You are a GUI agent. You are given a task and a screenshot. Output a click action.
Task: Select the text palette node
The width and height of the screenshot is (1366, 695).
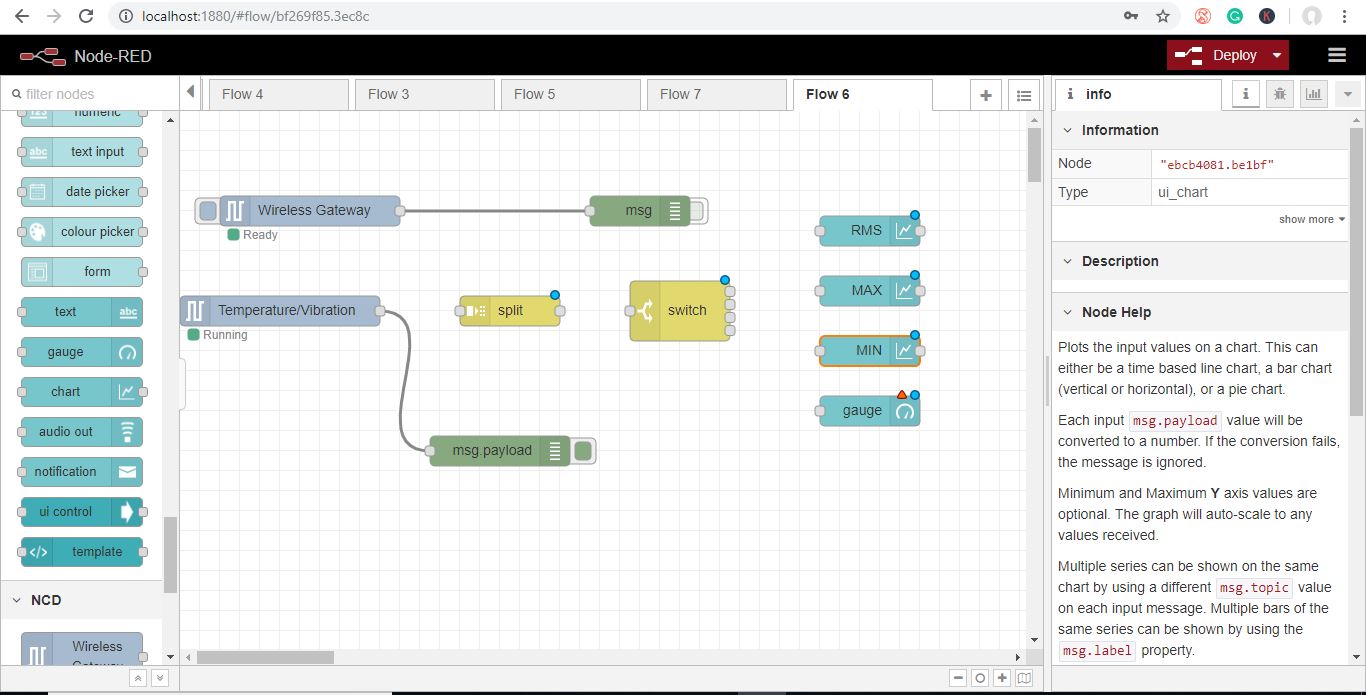click(82, 312)
